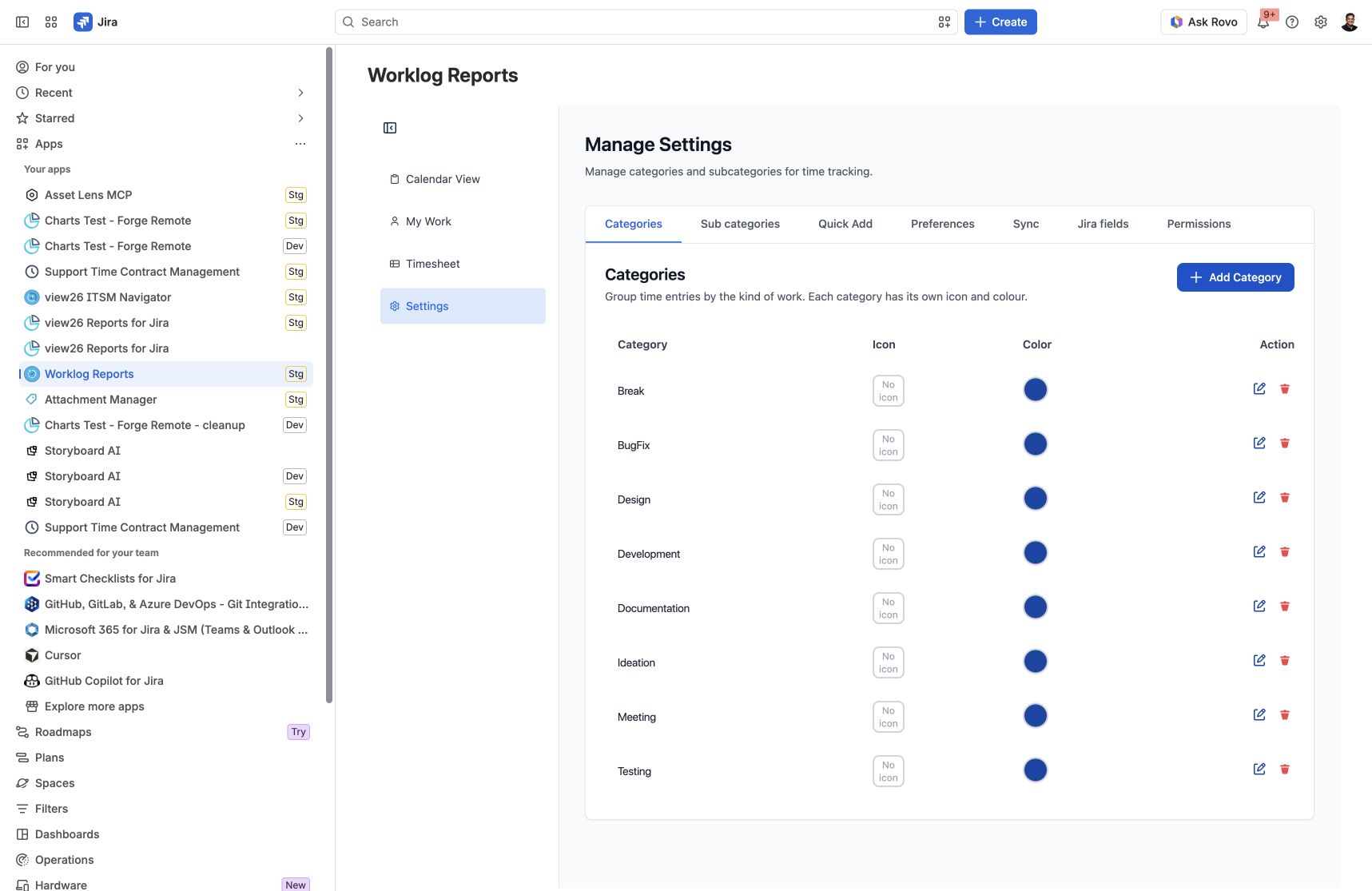
Task: Collapse the Worklog Reports inner sidebar
Action: click(x=390, y=128)
